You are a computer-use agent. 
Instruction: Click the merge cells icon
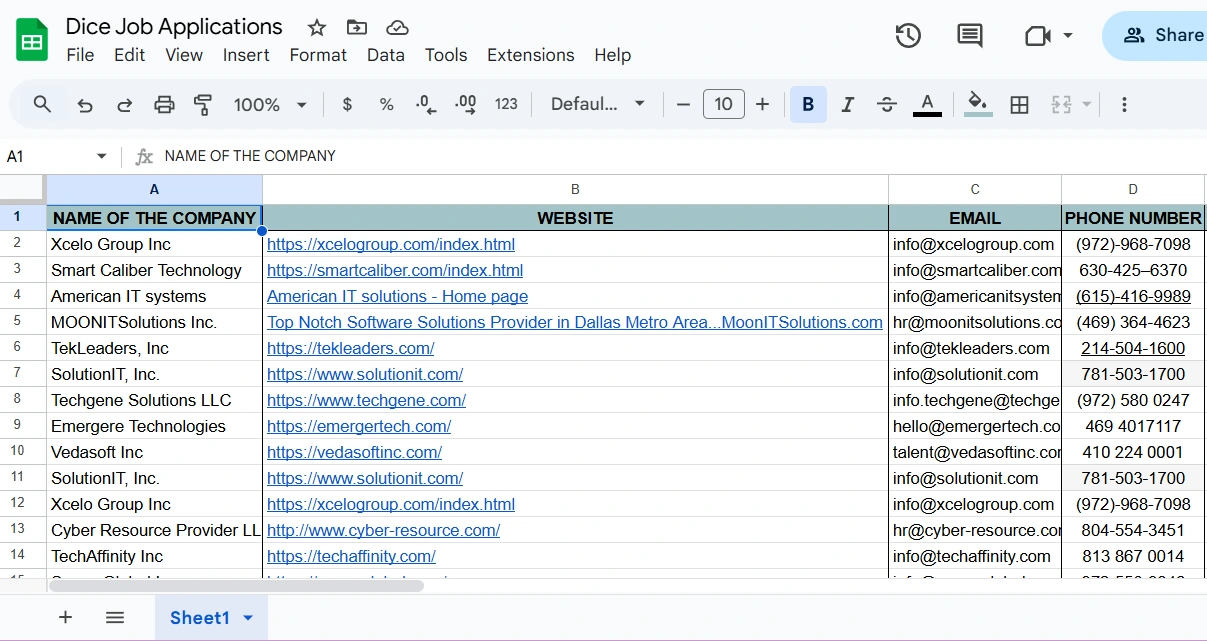[x=1061, y=104]
